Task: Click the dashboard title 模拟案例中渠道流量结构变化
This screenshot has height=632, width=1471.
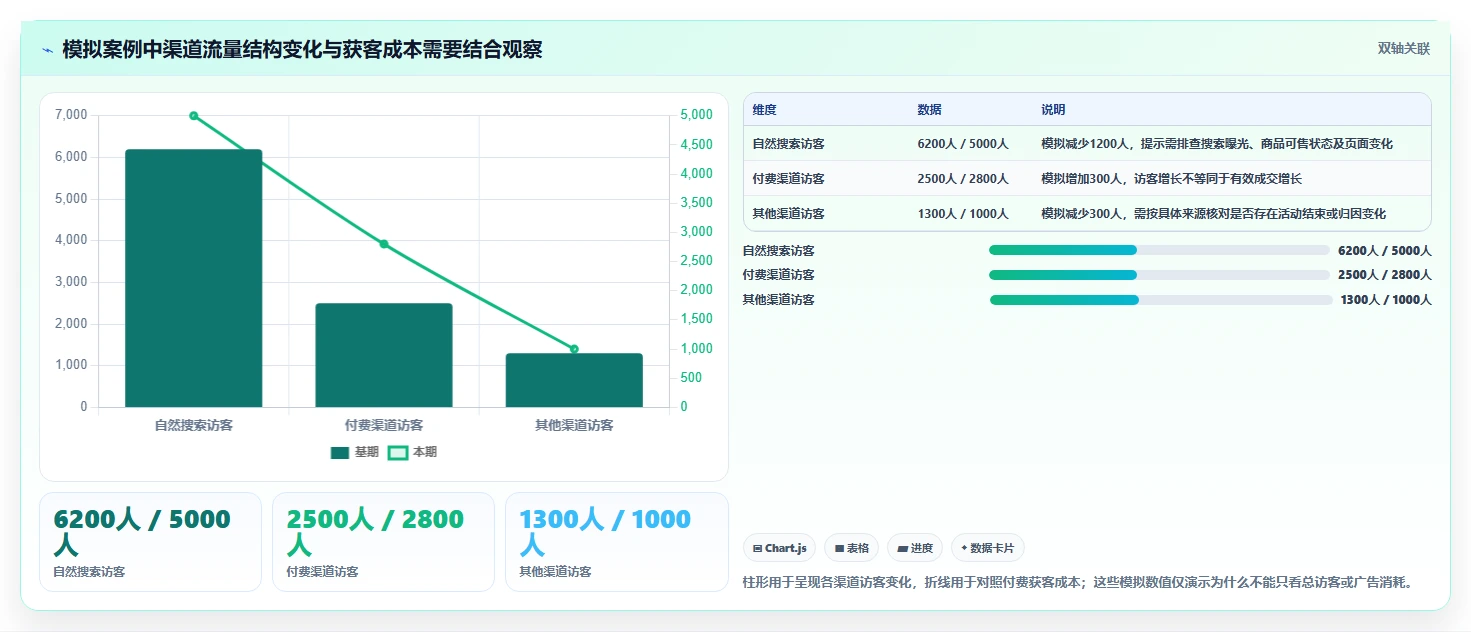Action: pyautogui.click(x=302, y=50)
